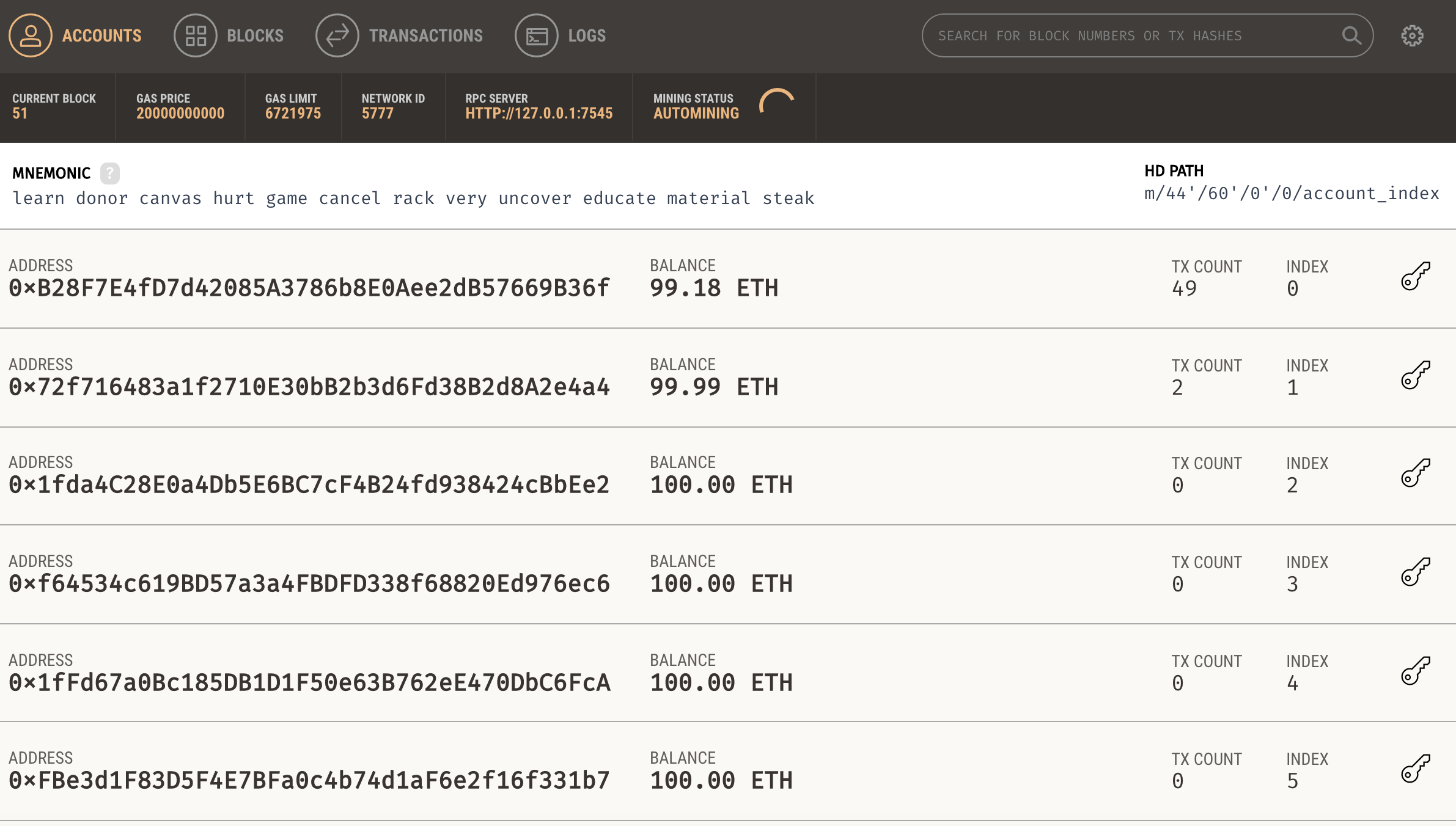The width and height of the screenshot is (1456, 826).
Task: Show private key for account index 2
Action: (1415, 473)
